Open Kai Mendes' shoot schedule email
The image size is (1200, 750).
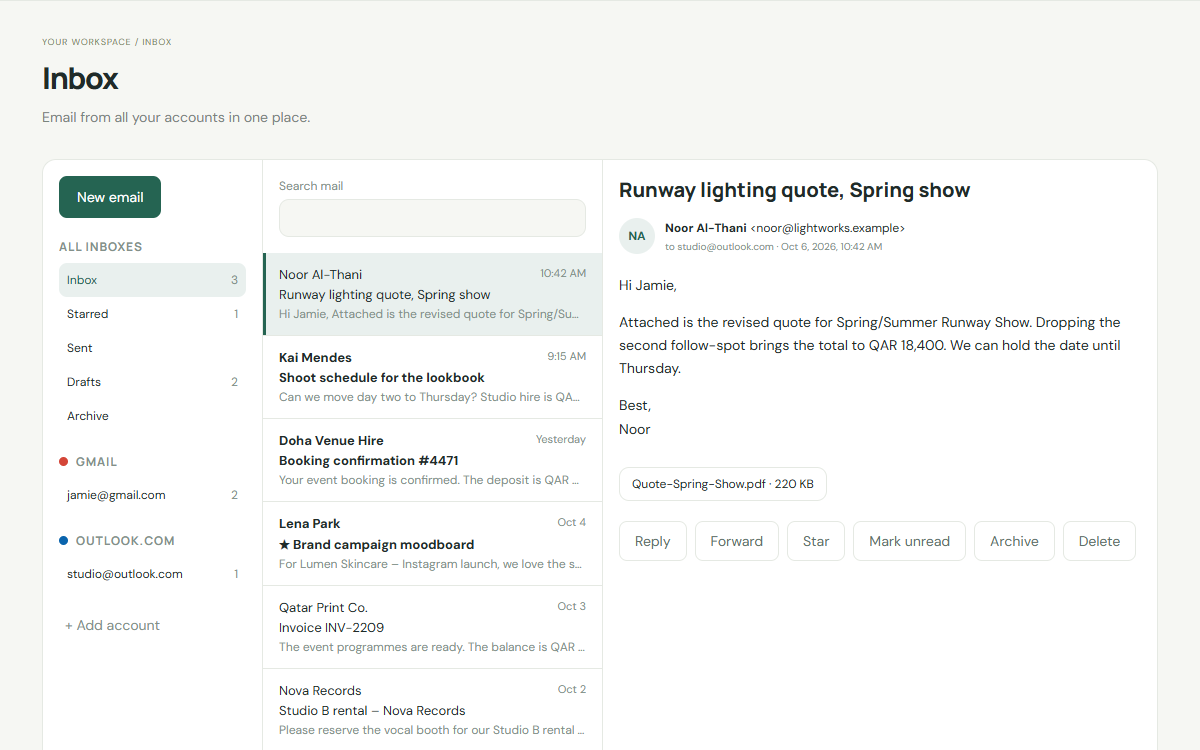tap(432, 377)
